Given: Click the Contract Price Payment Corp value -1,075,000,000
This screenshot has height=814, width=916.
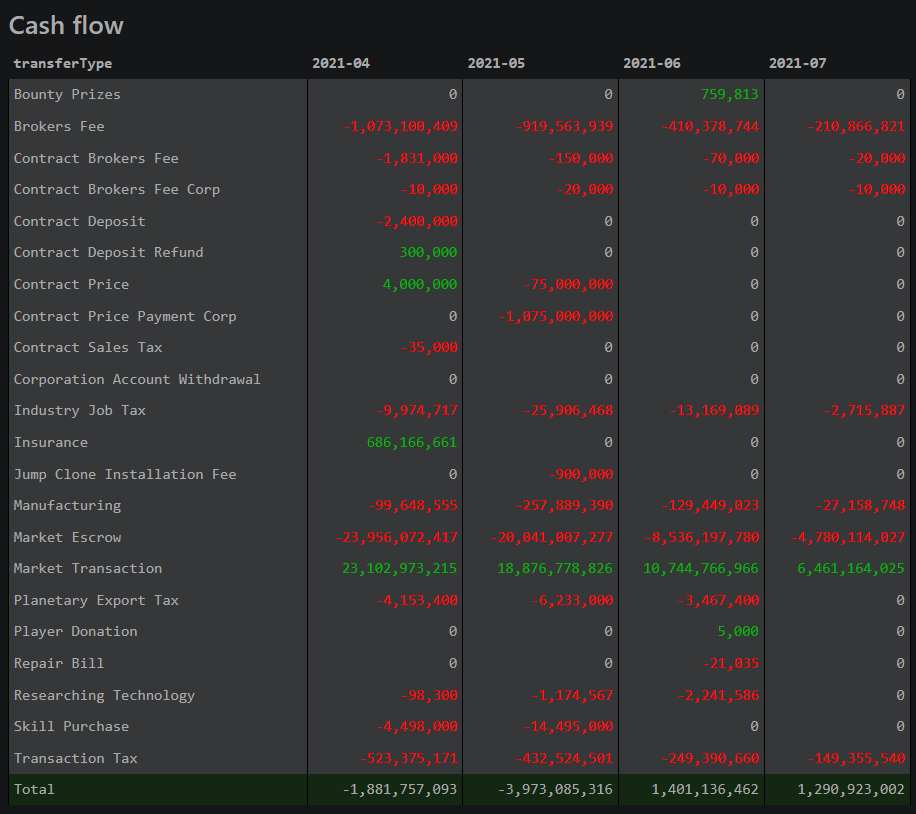Looking at the screenshot, I should click(557, 316).
